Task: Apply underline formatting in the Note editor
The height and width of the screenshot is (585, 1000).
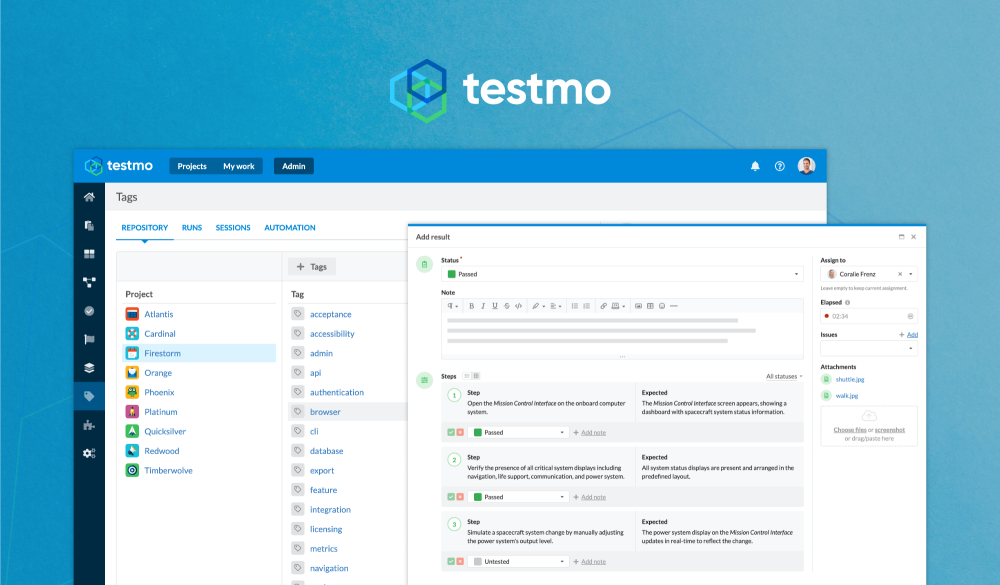Action: (494, 306)
